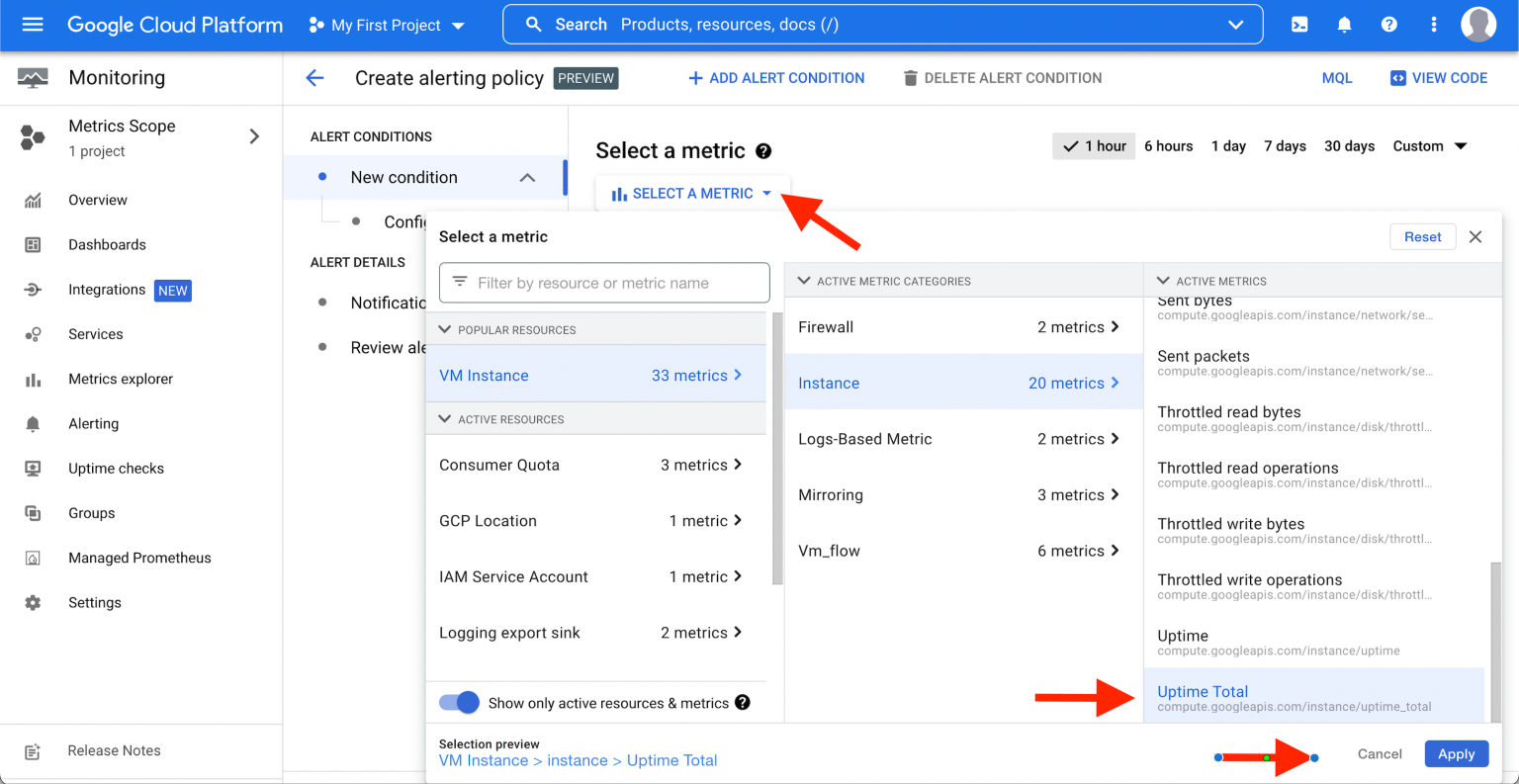Select Consumer Quota resource

tap(595, 465)
